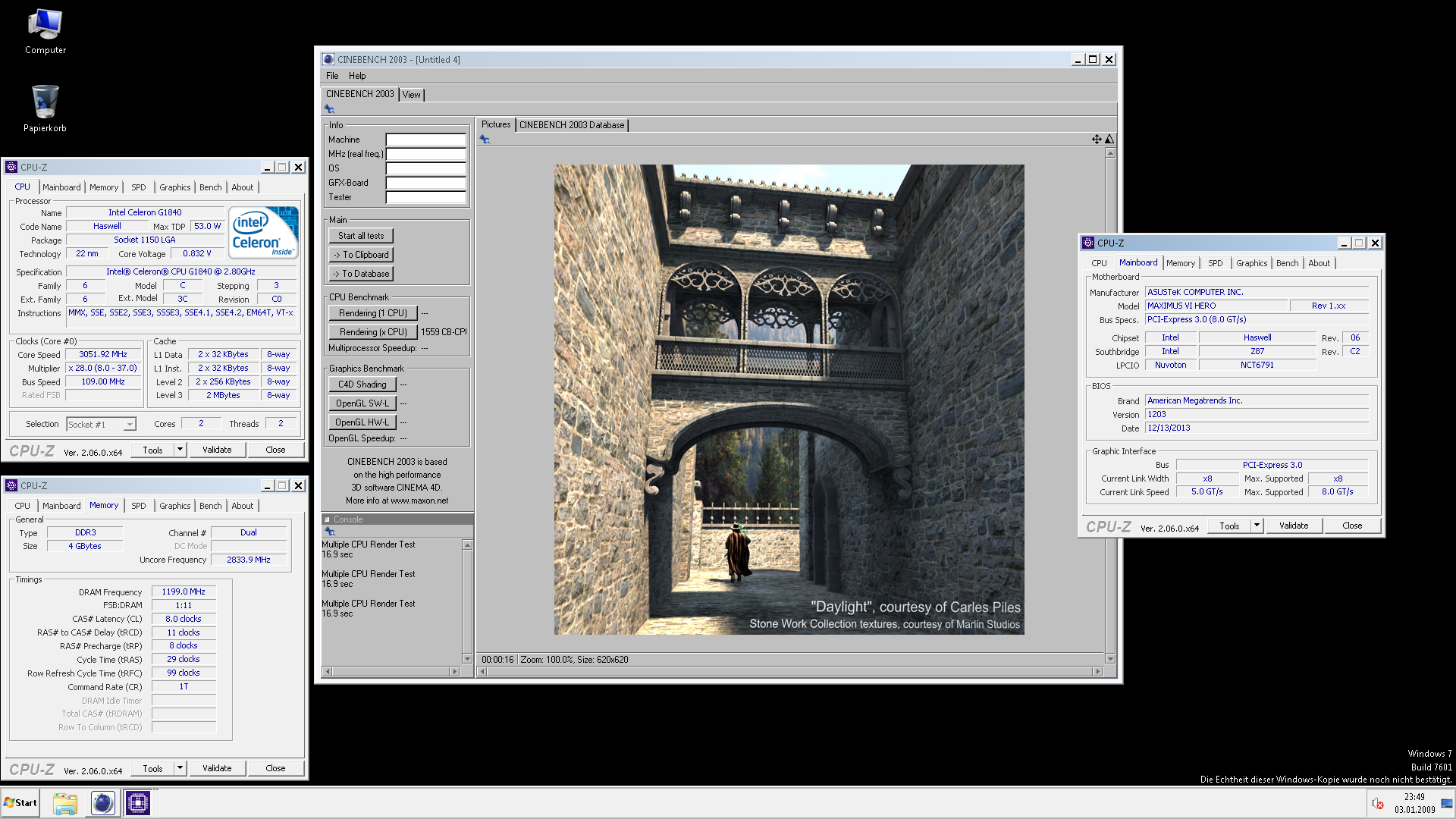This screenshot has height=819, width=1456.
Task: Click the To Database button
Action: pos(361,274)
